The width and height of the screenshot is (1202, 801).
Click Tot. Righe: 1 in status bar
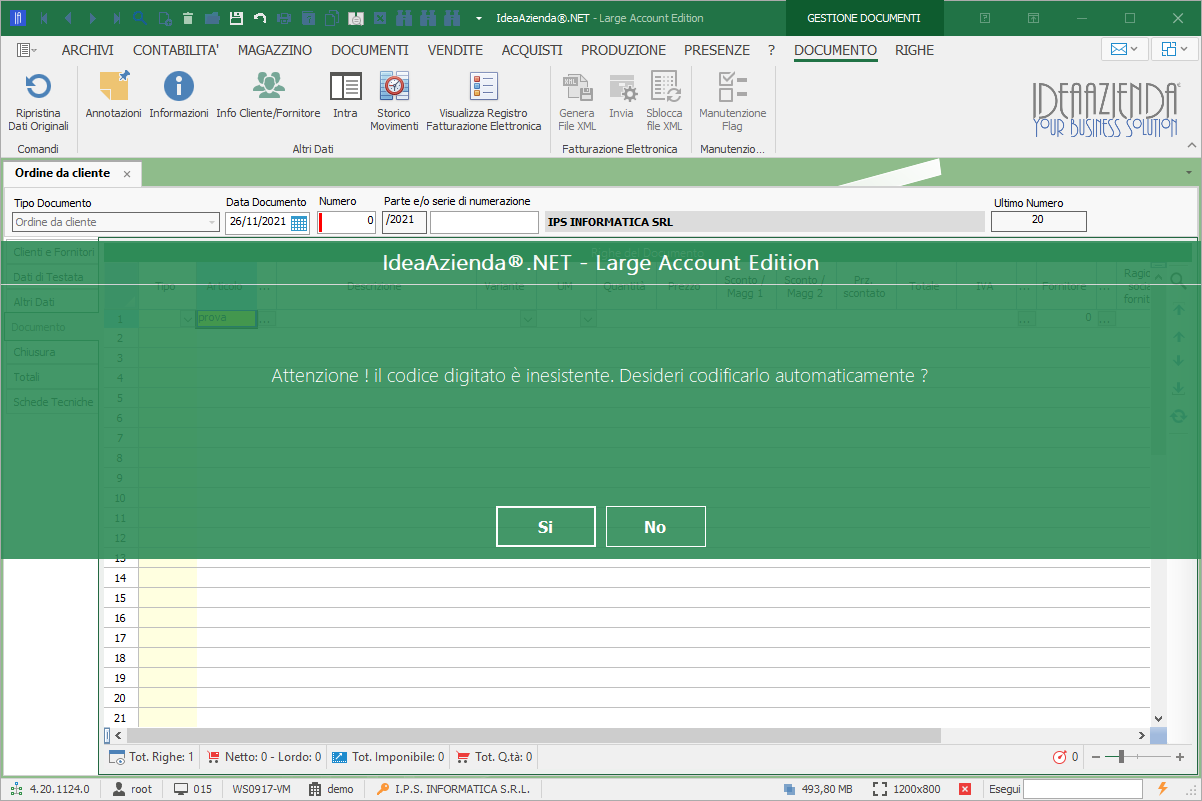point(152,757)
